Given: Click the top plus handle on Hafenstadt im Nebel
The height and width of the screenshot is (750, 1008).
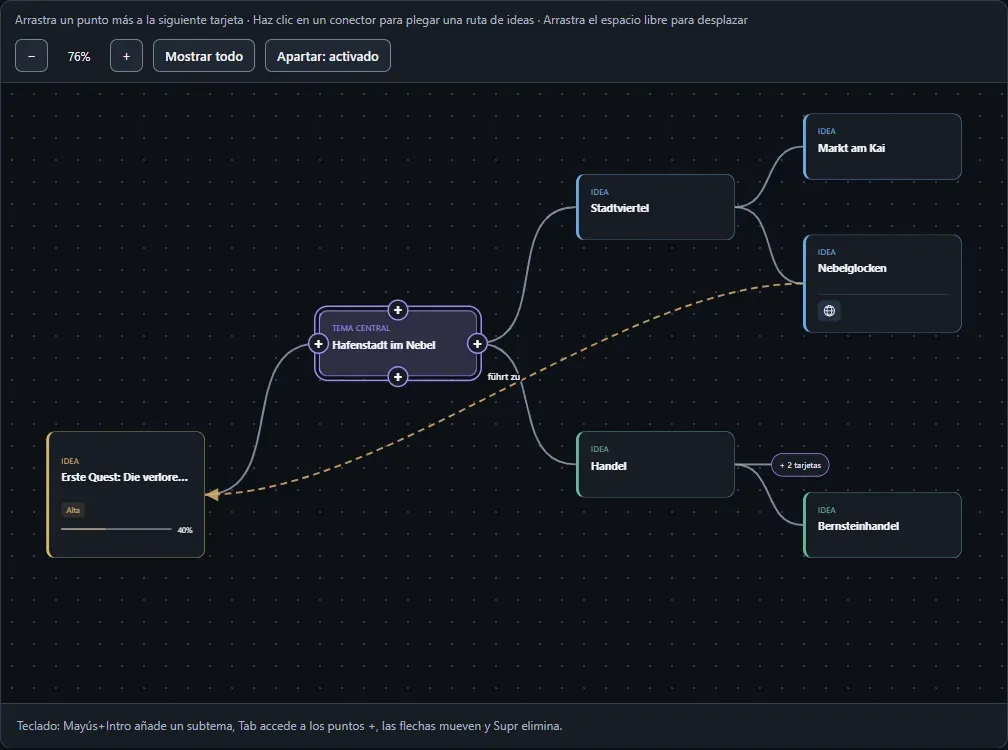Looking at the screenshot, I should pos(398,310).
